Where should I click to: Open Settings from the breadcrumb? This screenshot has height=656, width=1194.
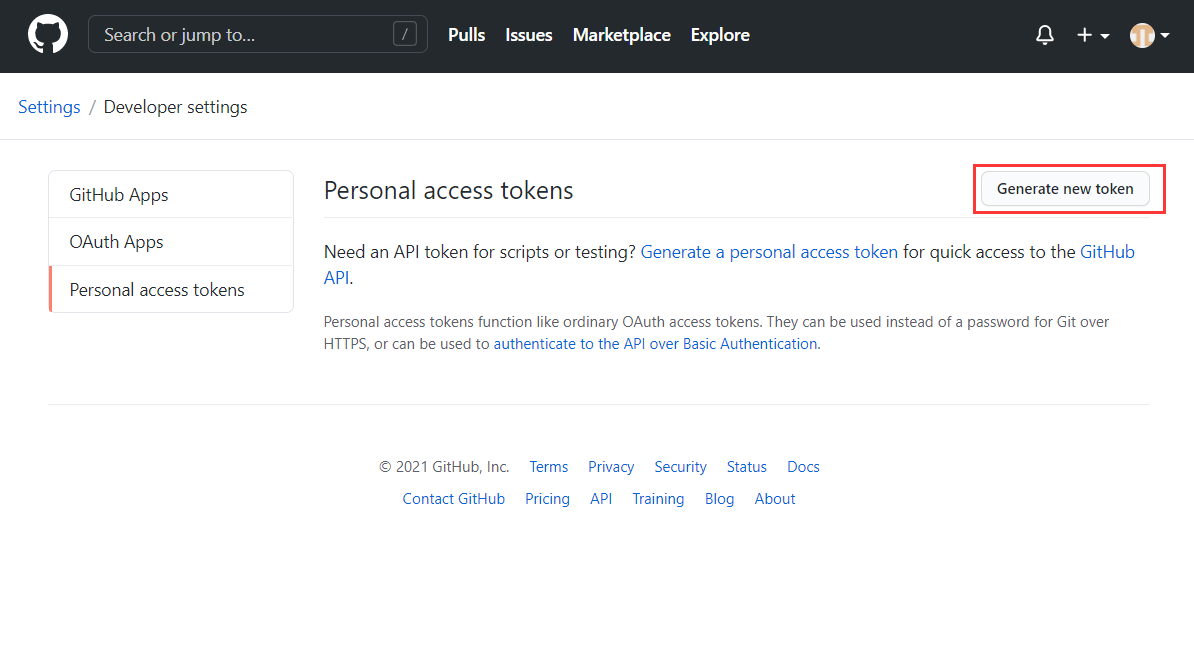pyautogui.click(x=48, y=106)
